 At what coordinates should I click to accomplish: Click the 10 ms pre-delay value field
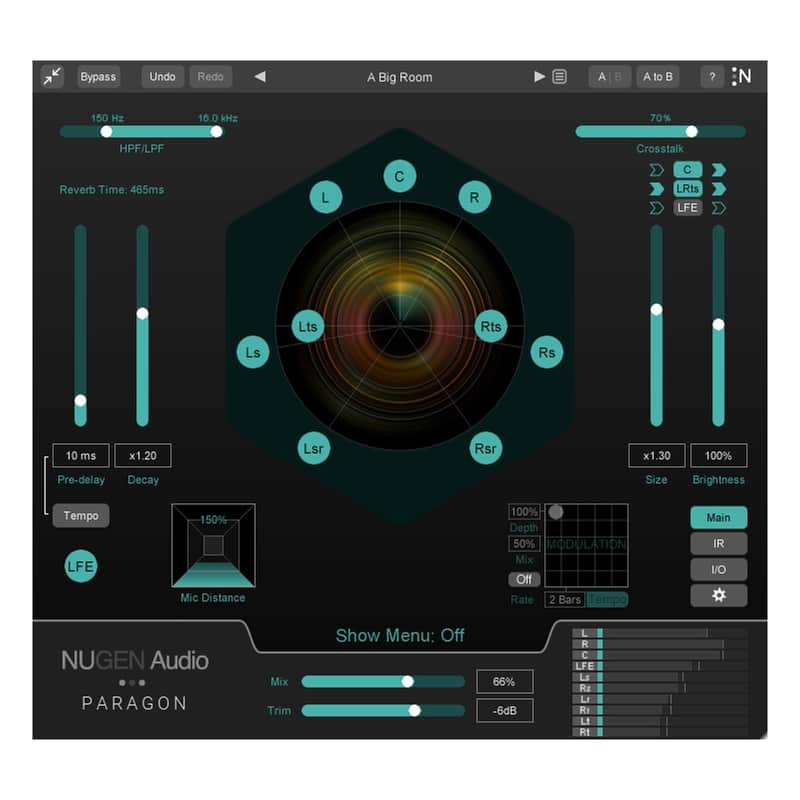click(x=81, y=456)
